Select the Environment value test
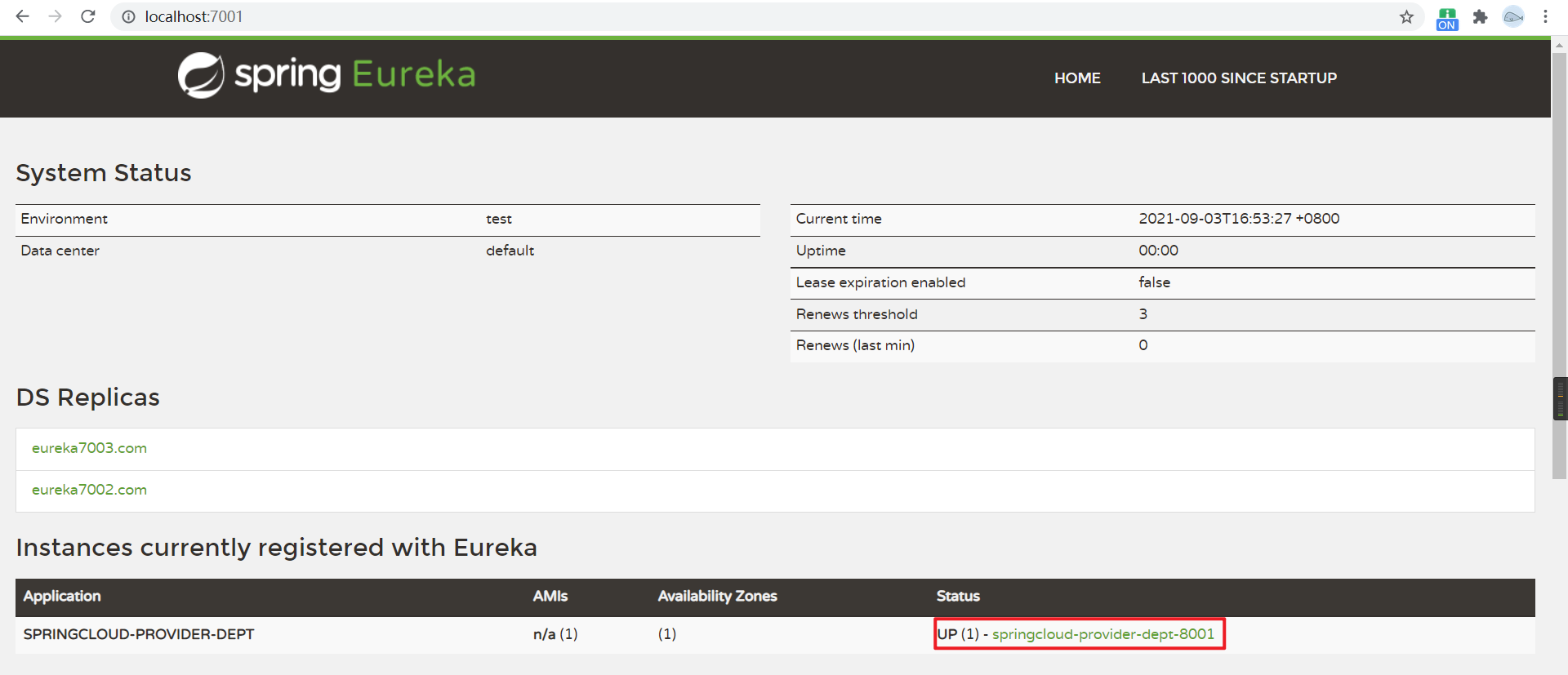1568x675 pixels. [x=499, y=219]
